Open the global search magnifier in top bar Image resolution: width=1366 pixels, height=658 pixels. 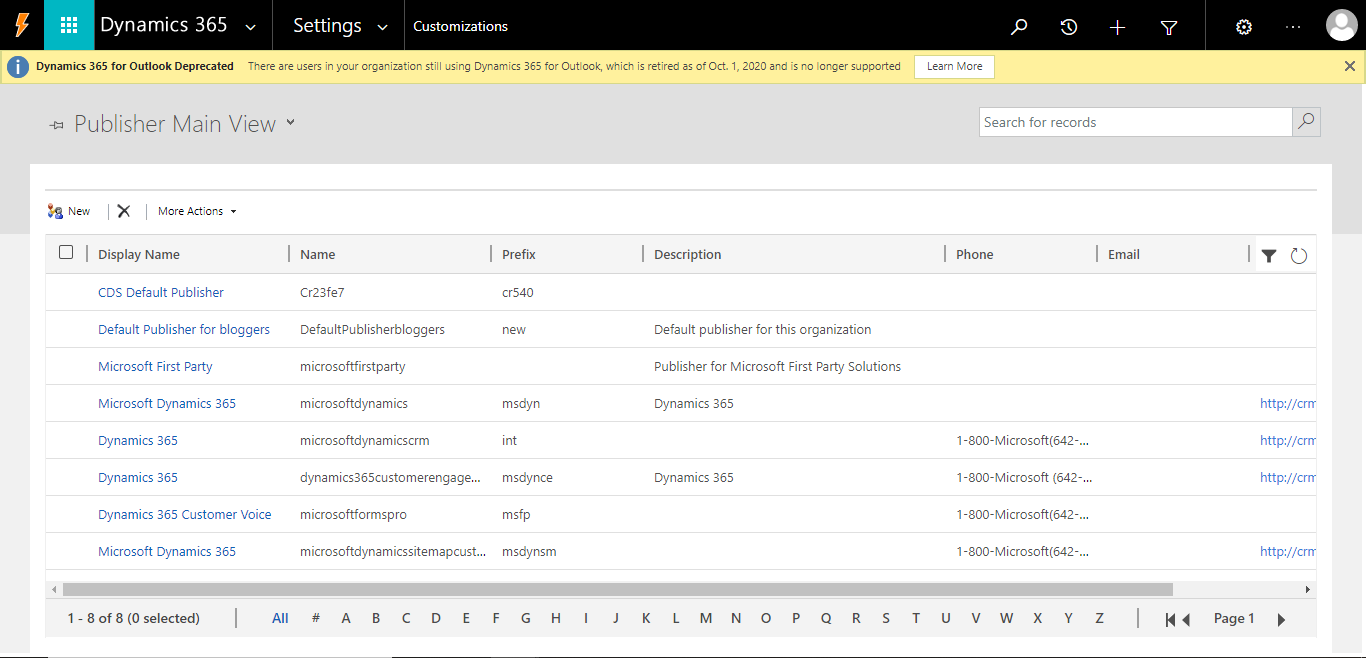click(1019, 27)
